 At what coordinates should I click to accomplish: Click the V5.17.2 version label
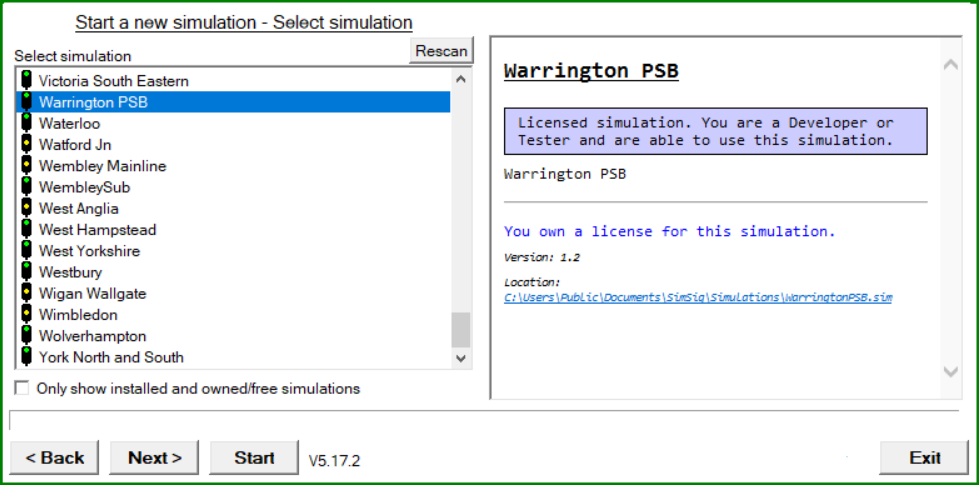tap(334, 461)
